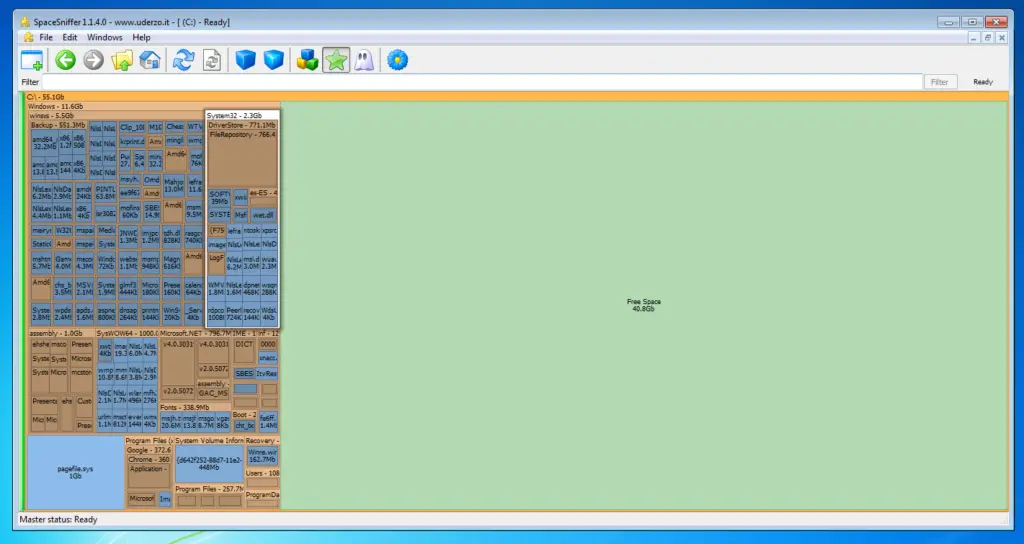Toggle the green star button

(336, 60)
